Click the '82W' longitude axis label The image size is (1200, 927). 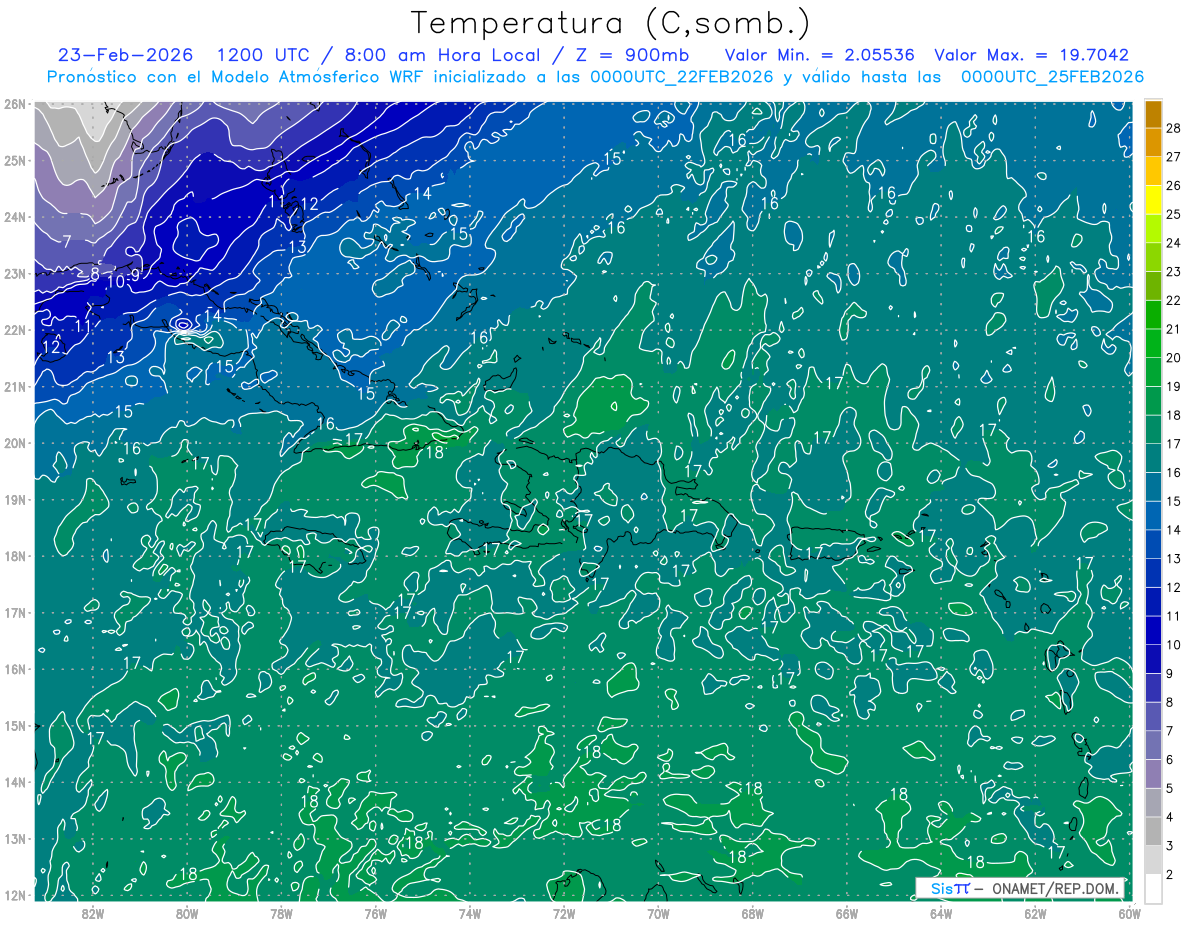tap(93, 913)
